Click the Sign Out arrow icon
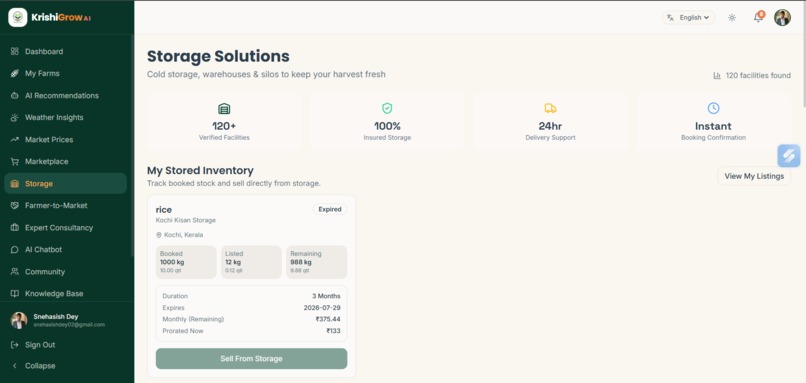 [14, 345]
